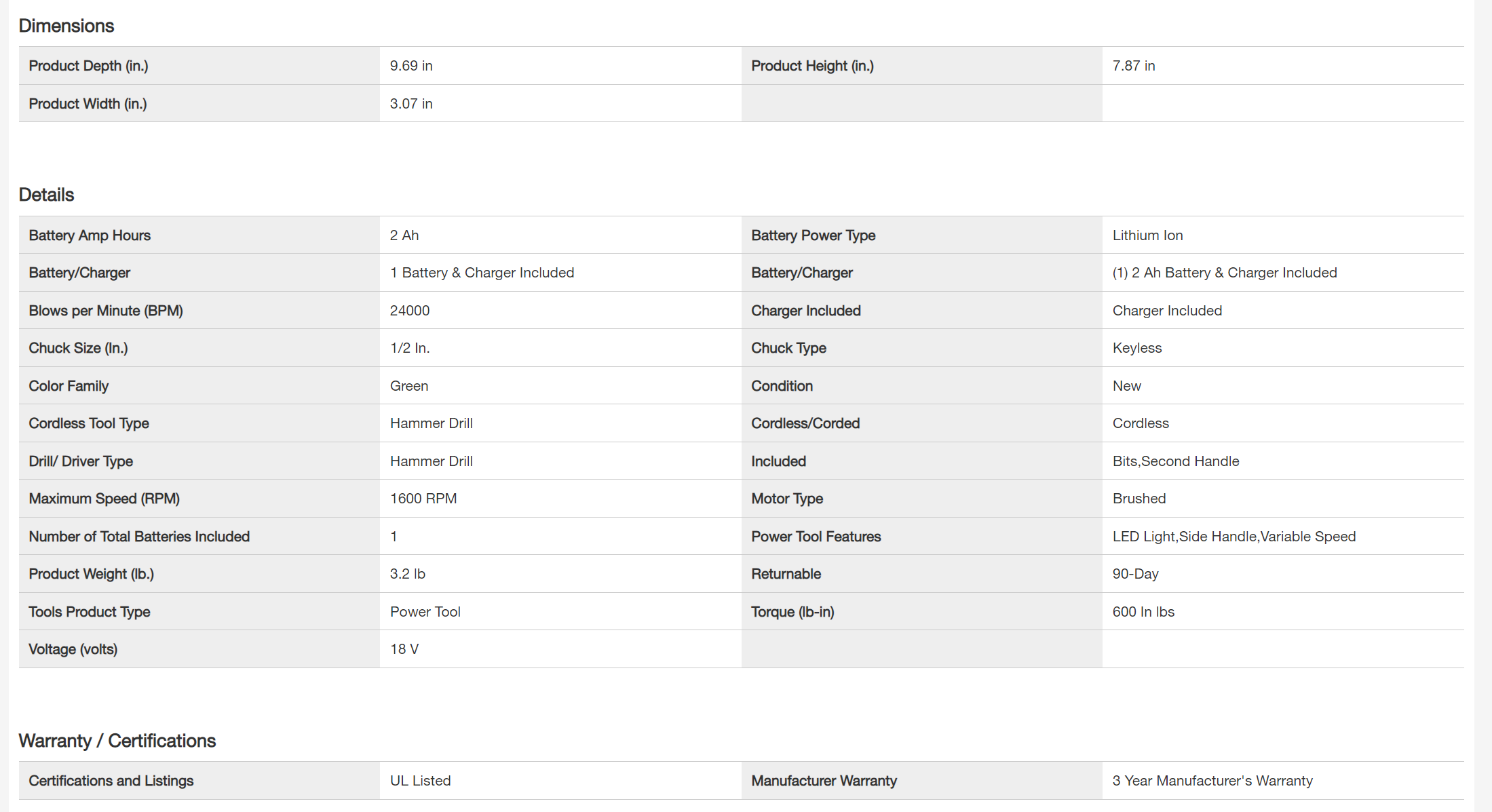Click the Details section heading
1492x812 pixels.
pyautogui.click(x=46, y=195)
